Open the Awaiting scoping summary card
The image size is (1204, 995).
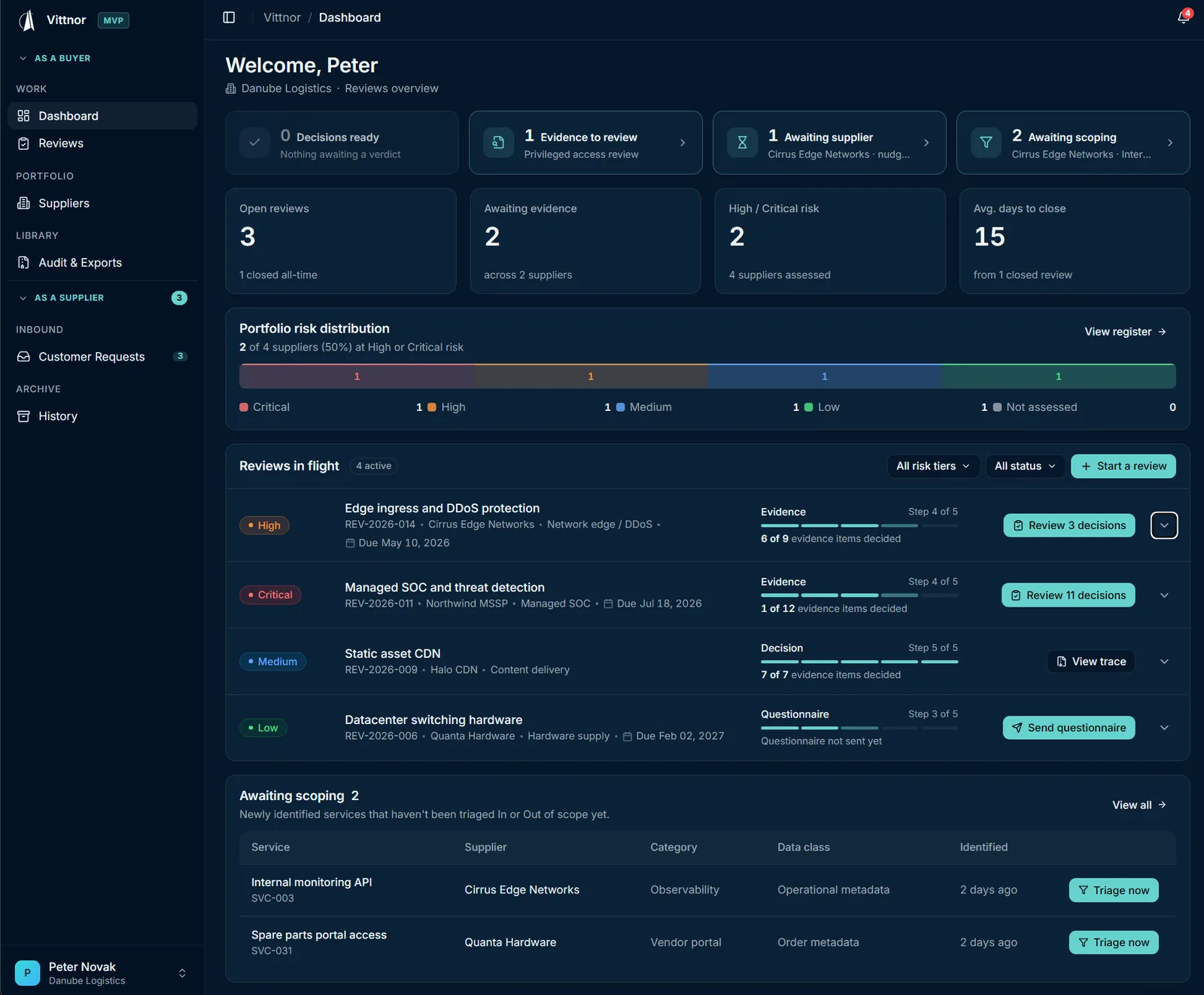tap(1073, 143)
